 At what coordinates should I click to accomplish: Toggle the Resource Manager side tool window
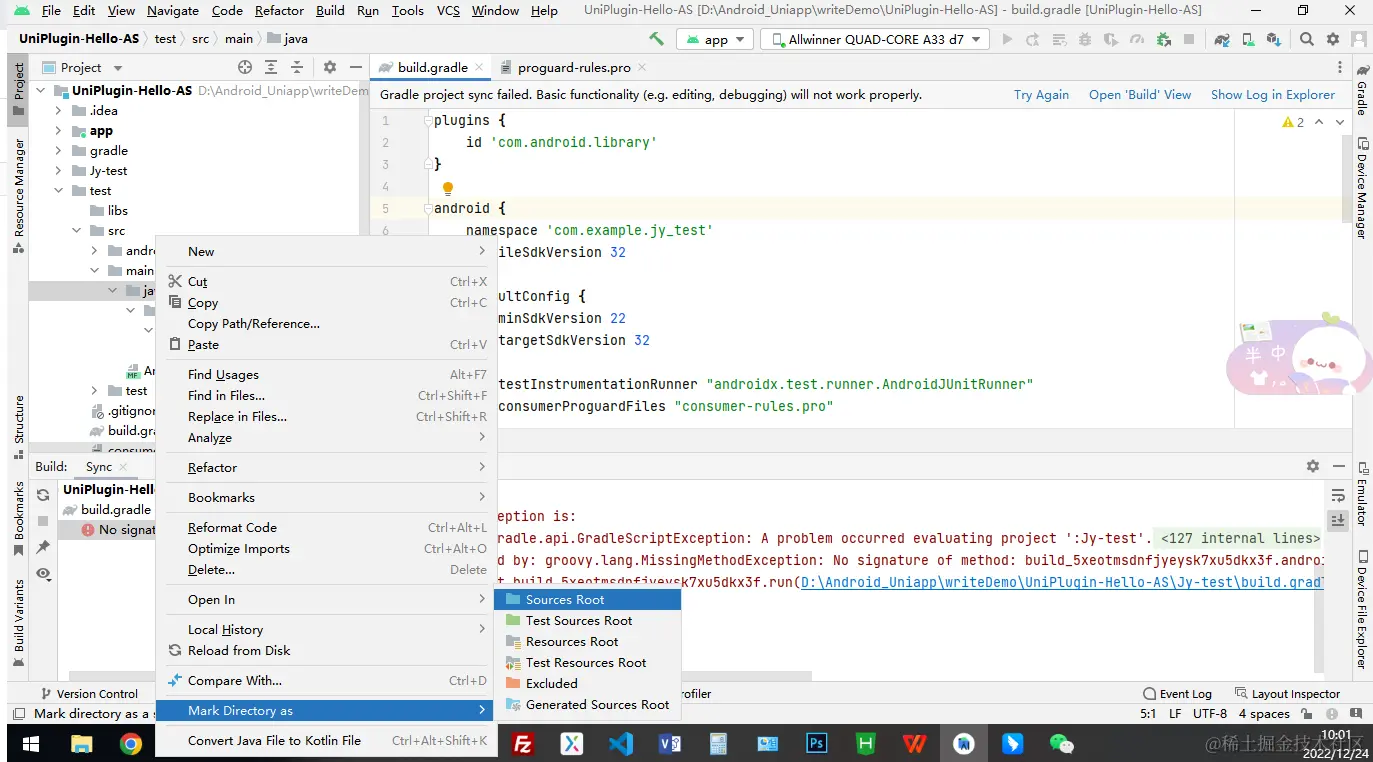tap(18, 188)
